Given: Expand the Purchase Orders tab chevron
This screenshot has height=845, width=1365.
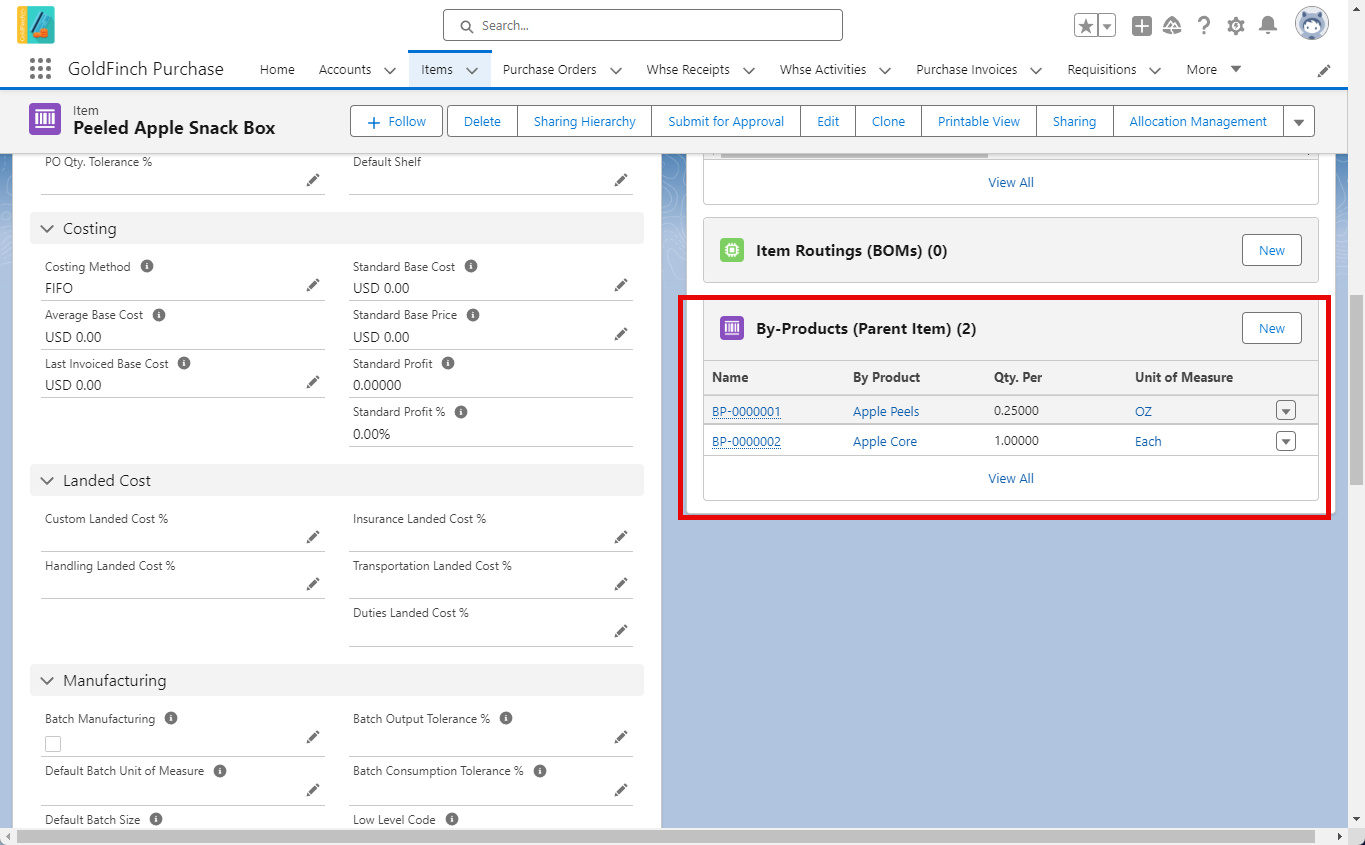Looking at the screenshot, I should click(x=616, y=70).
